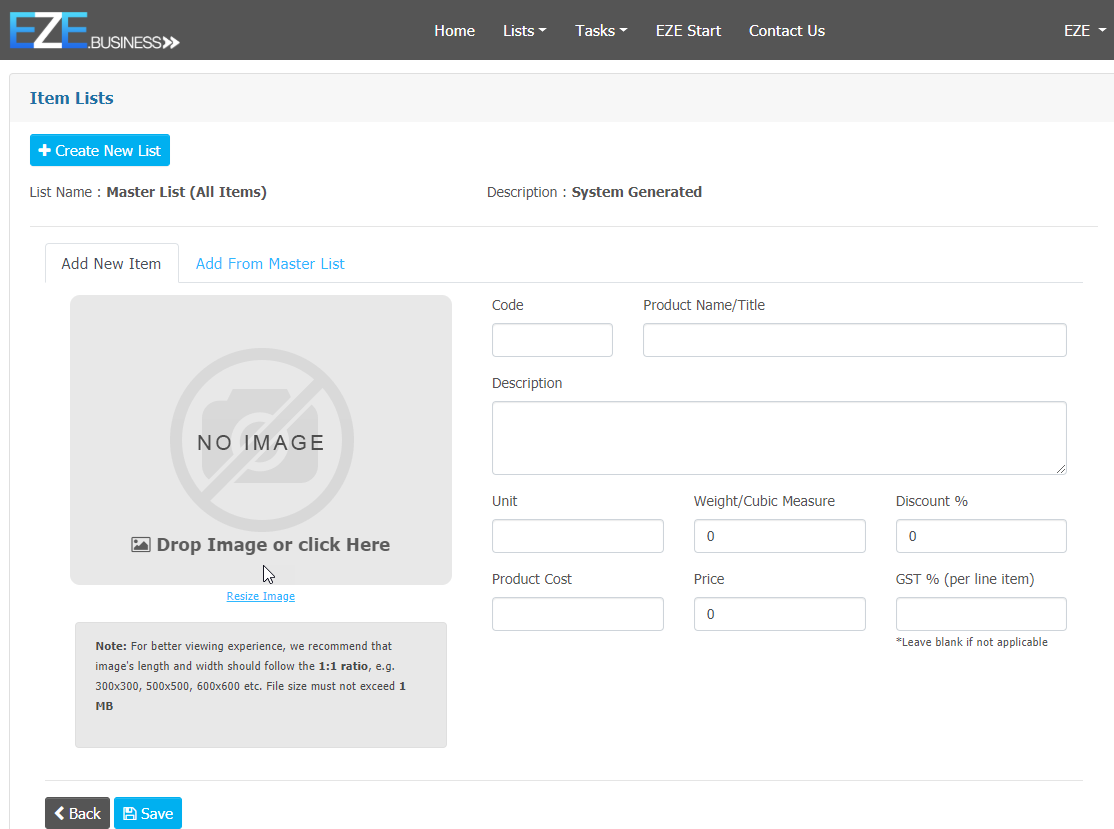The image size is (1114, 829).
Task: Switch to Add From Master List tab
Action: click(x=270, y=264)
